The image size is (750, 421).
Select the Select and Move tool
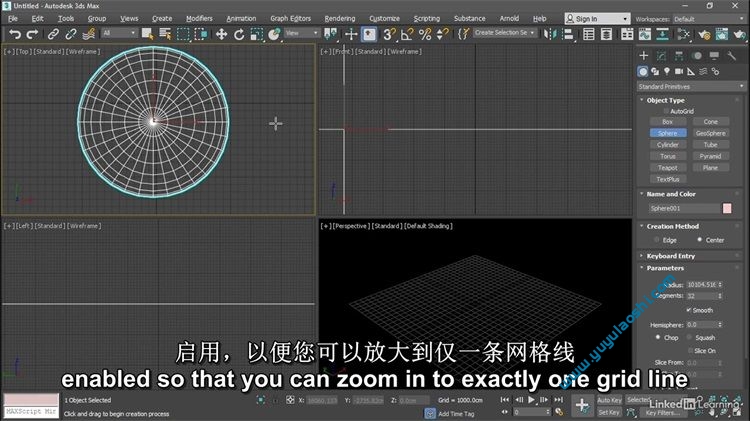click(x=221, y=34)
